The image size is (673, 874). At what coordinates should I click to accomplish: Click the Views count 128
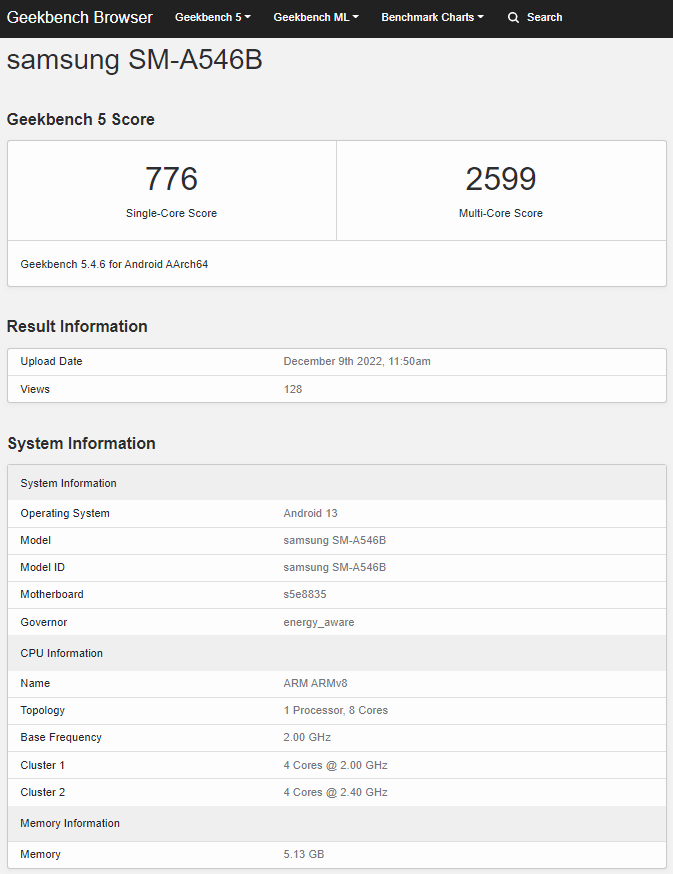pos(293,389)
